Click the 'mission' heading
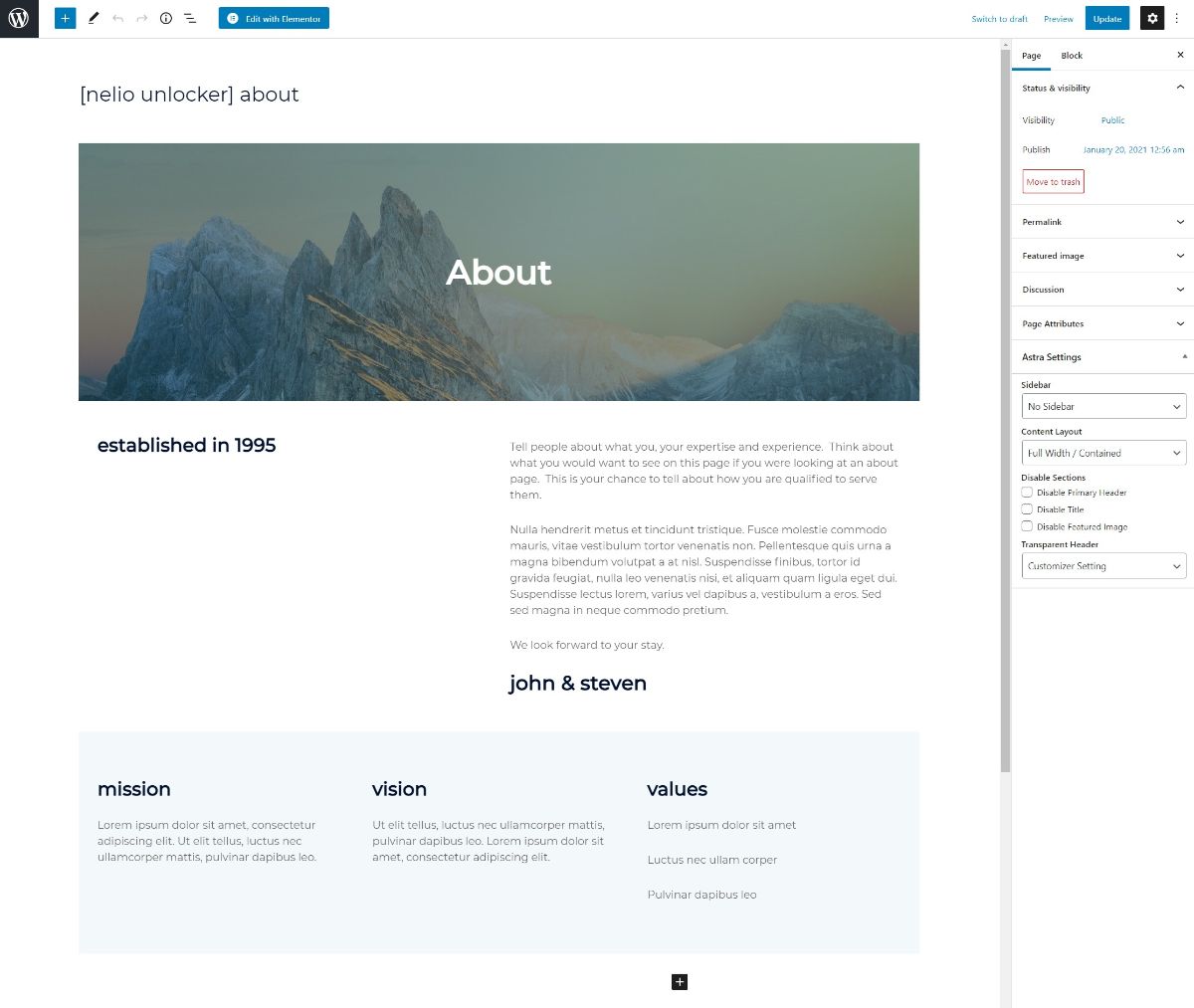This screenshot has width=1194, height=1008. [x=133, y=789]
